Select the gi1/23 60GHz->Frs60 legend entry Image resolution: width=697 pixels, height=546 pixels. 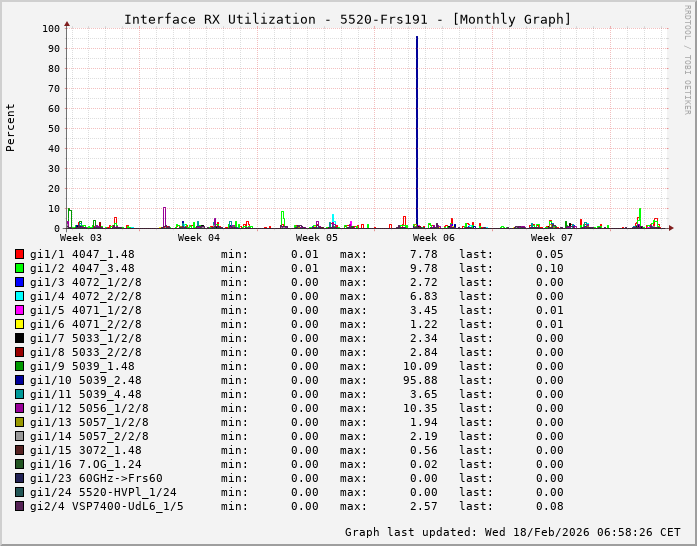96,478
